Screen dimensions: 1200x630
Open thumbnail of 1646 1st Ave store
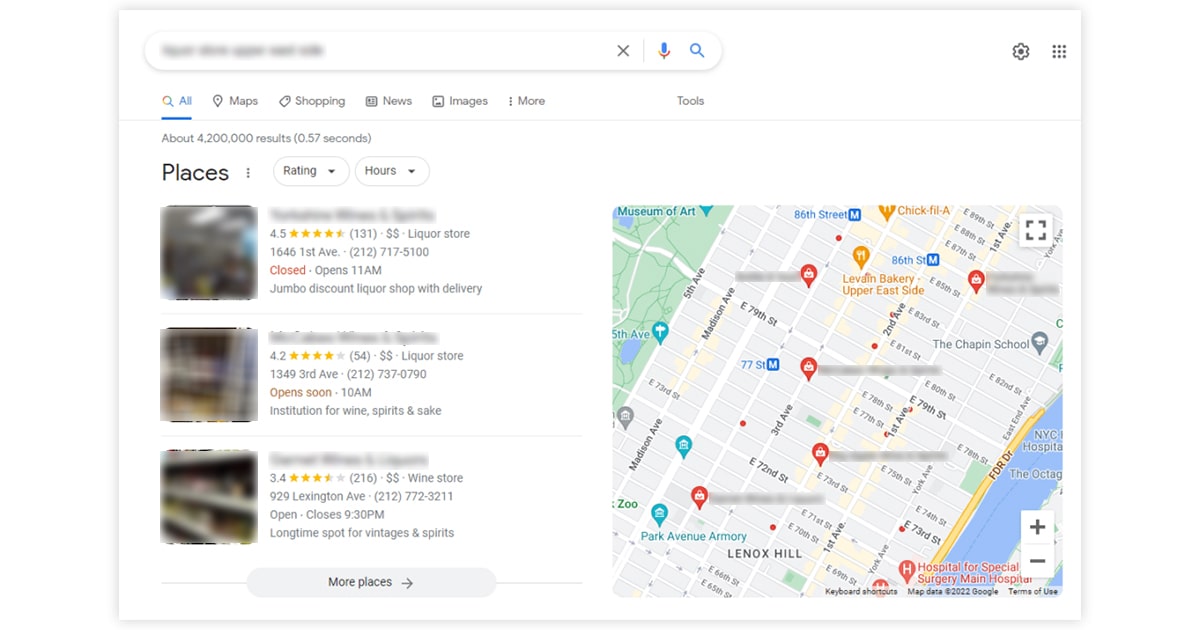pyautogui.click(x=209, y=252)
